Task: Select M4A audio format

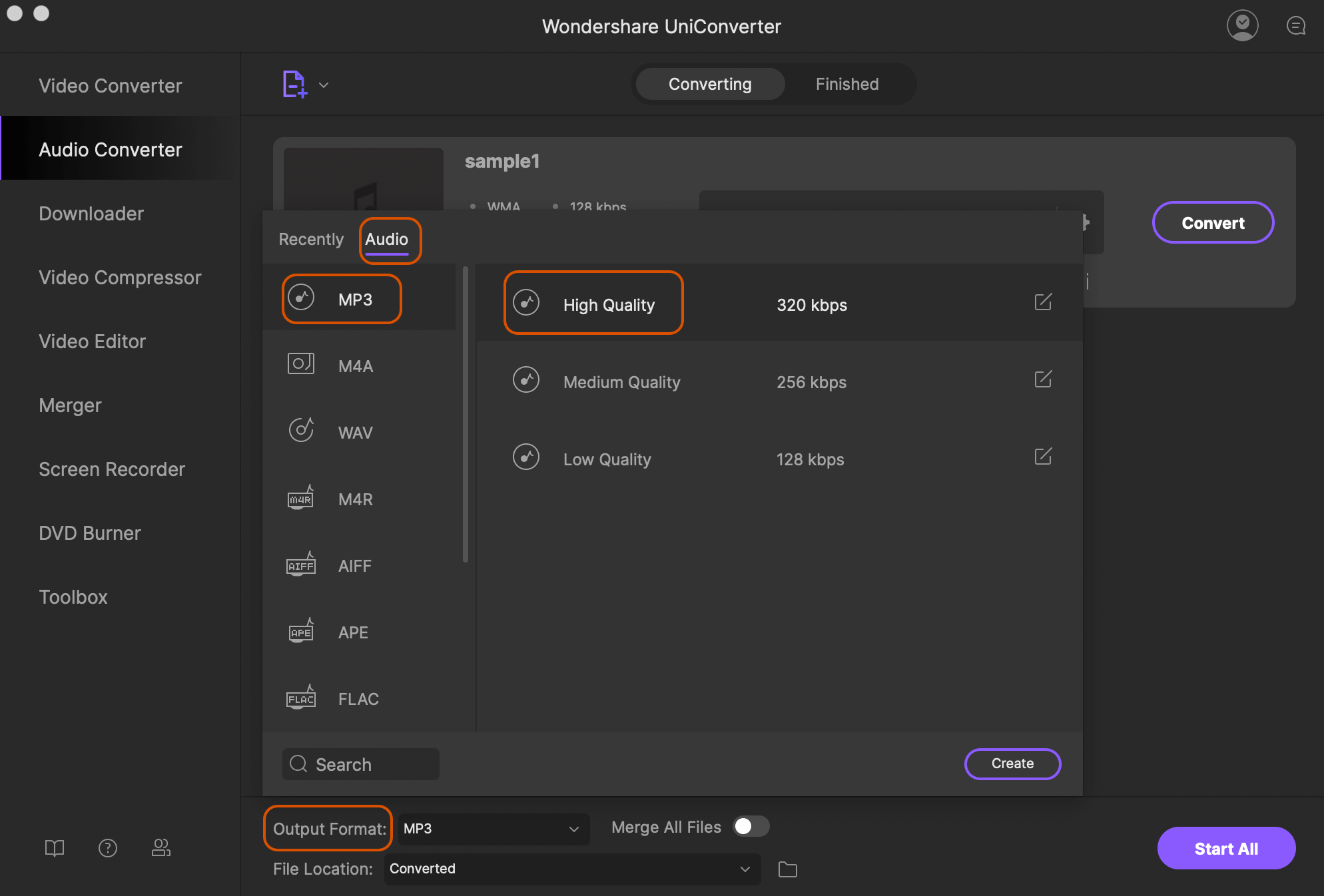Action: point(356,365)
